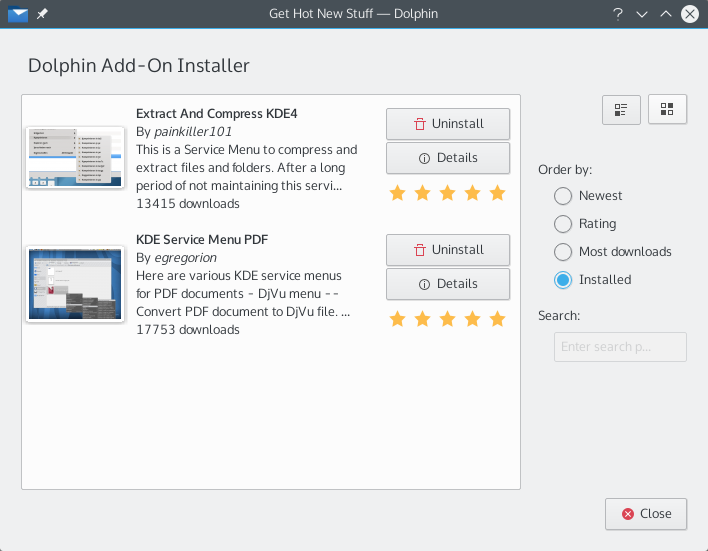The image size is (708, 551).
Task: Click author name egregorion
Action: click(x=185, y=257)
